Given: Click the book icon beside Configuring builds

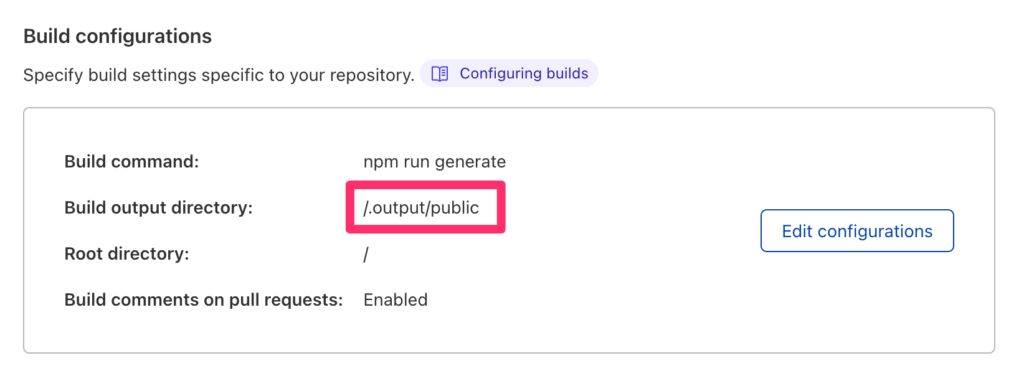Looking at the screenshot, I should click(x=440, y=74).
